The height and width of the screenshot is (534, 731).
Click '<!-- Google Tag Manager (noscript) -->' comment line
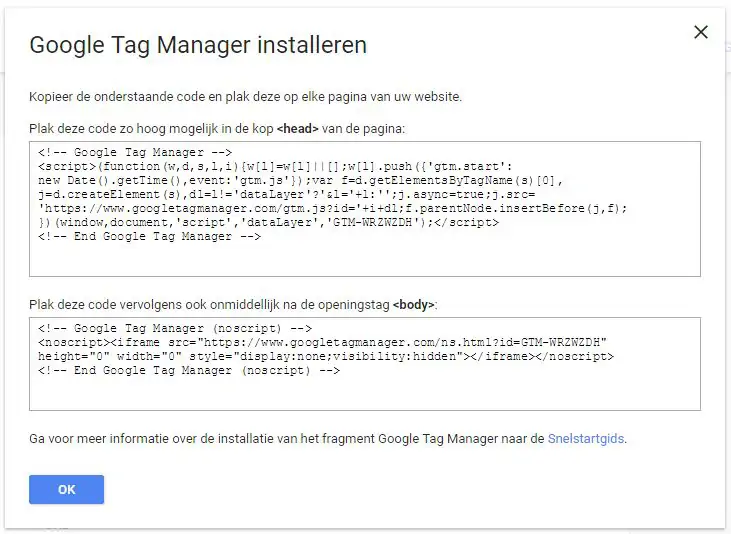175,328
